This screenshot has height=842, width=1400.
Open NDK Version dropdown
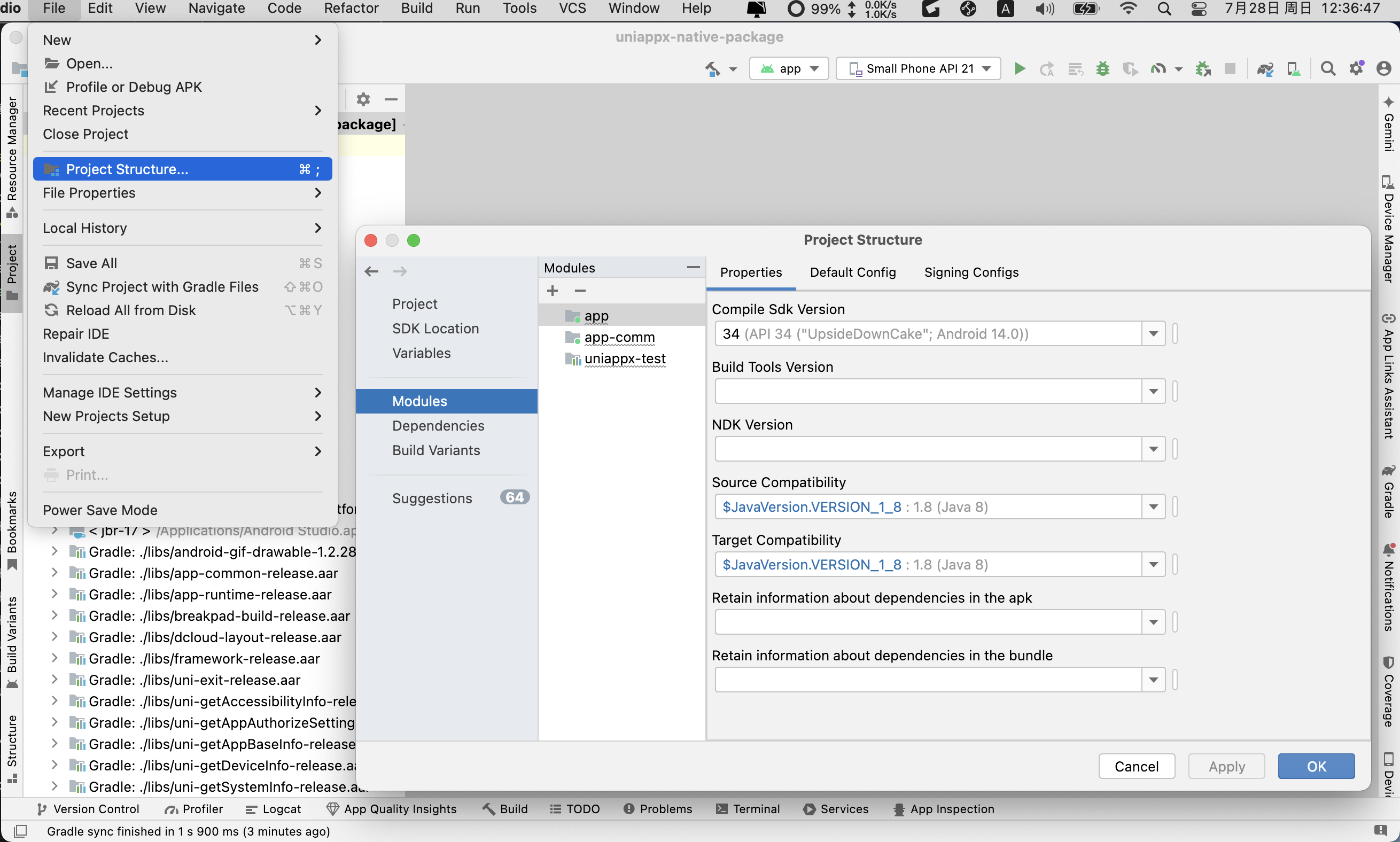pos(1153,449)
